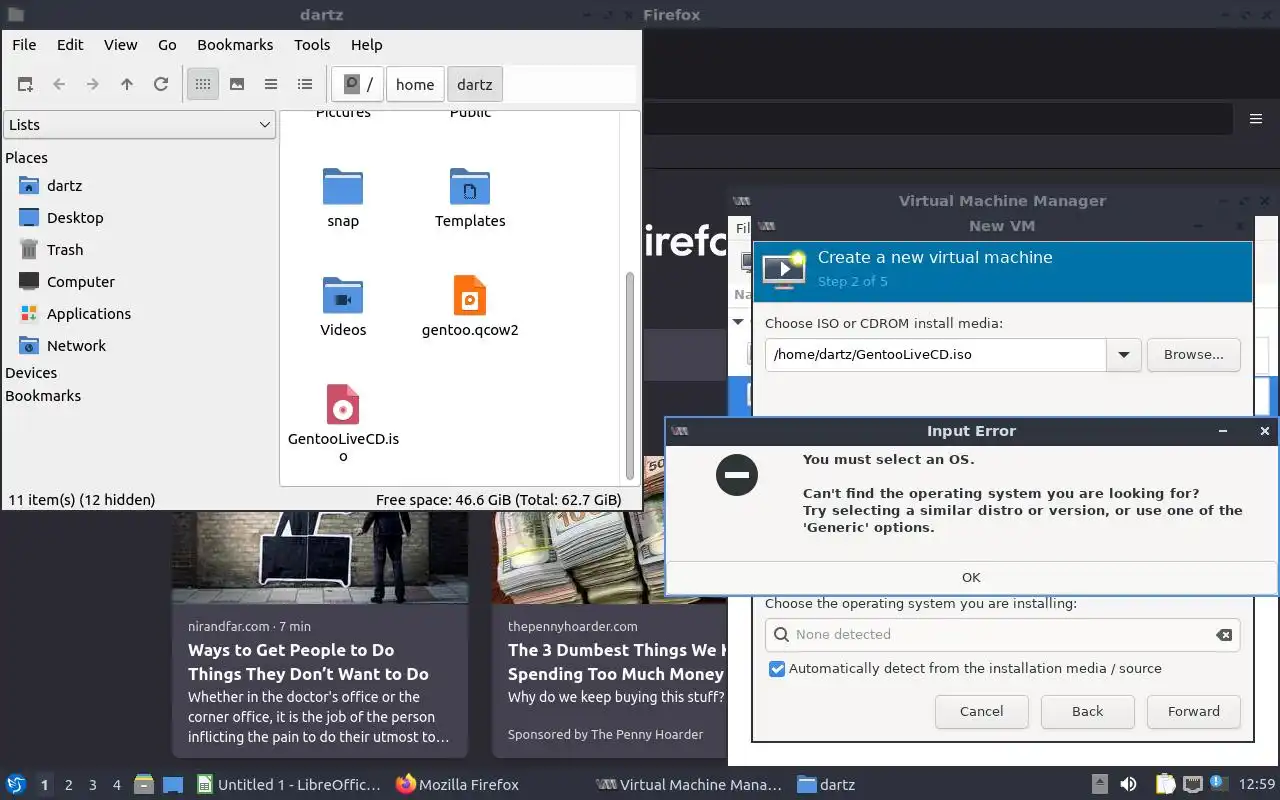
Task: Switch to compact view mode
Action: click(x=271, y=84)
